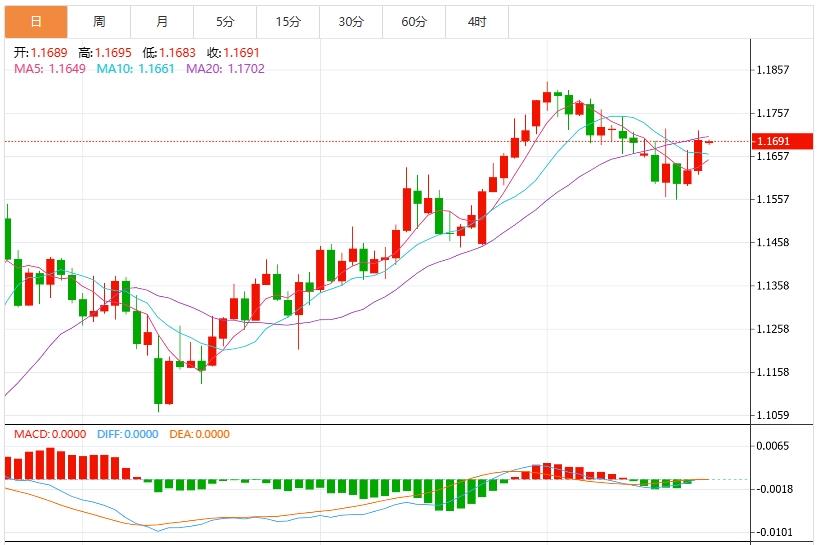The width and height of the screenshot is (823, 545).
Task: Click the MACD: 0.0000 label
Action: [50, 434]
